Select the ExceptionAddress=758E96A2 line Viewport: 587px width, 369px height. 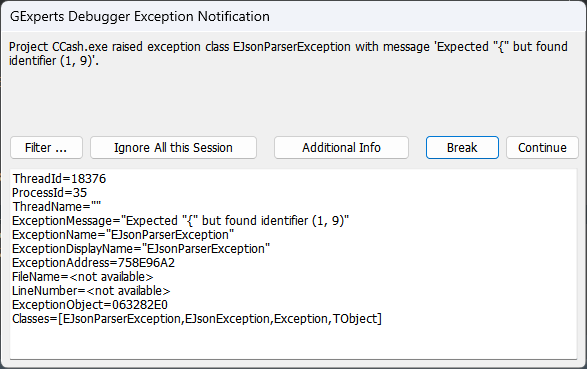point(93,263)
